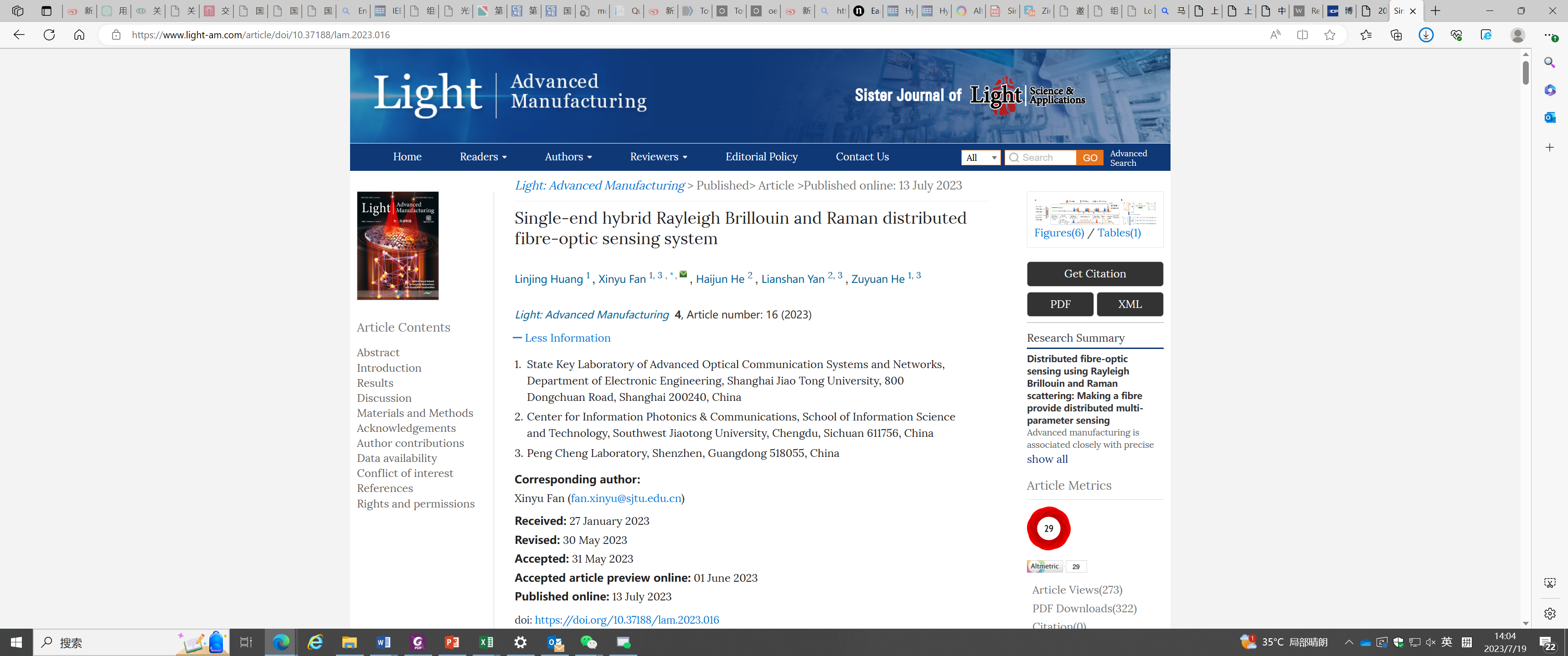The width and height of the screenshot is (1568, 656).
Task: Click the page vertical scrollbar thumb
Action: point(1526,72)
